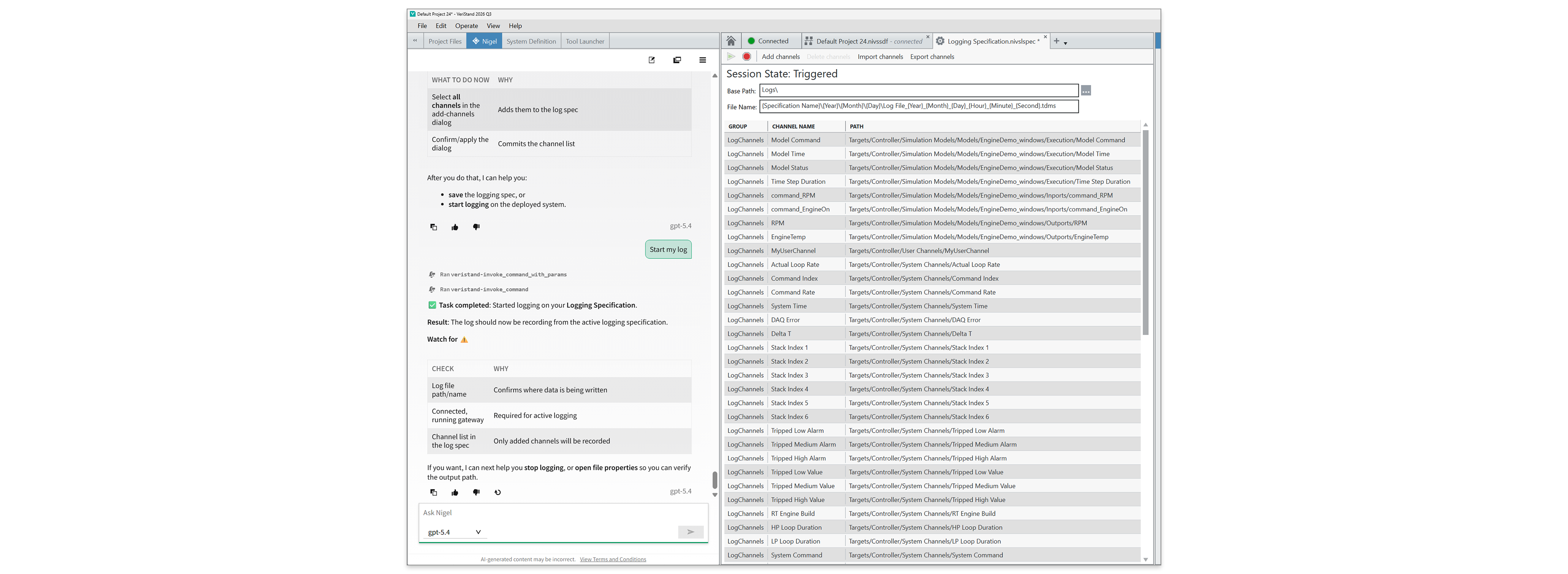The height and width of the screenshot is (574, 1568).
Task: Sort by the CHANNEL NAME column header
Action: (806, 127)
